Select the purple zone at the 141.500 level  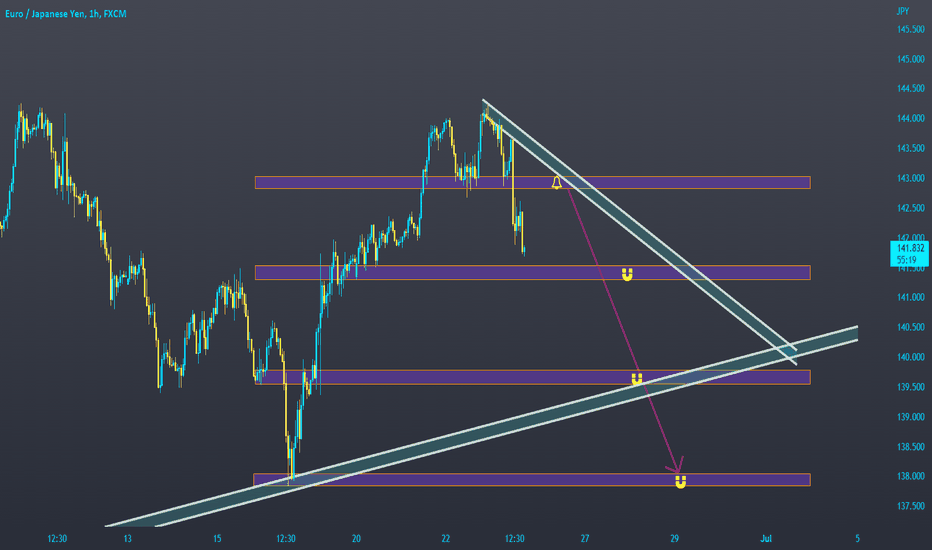point(533,272)
